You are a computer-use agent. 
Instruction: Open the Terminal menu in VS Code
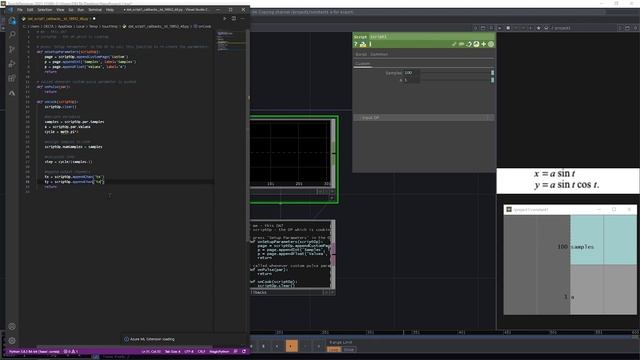pyautogui.click(x=95, y=9)
